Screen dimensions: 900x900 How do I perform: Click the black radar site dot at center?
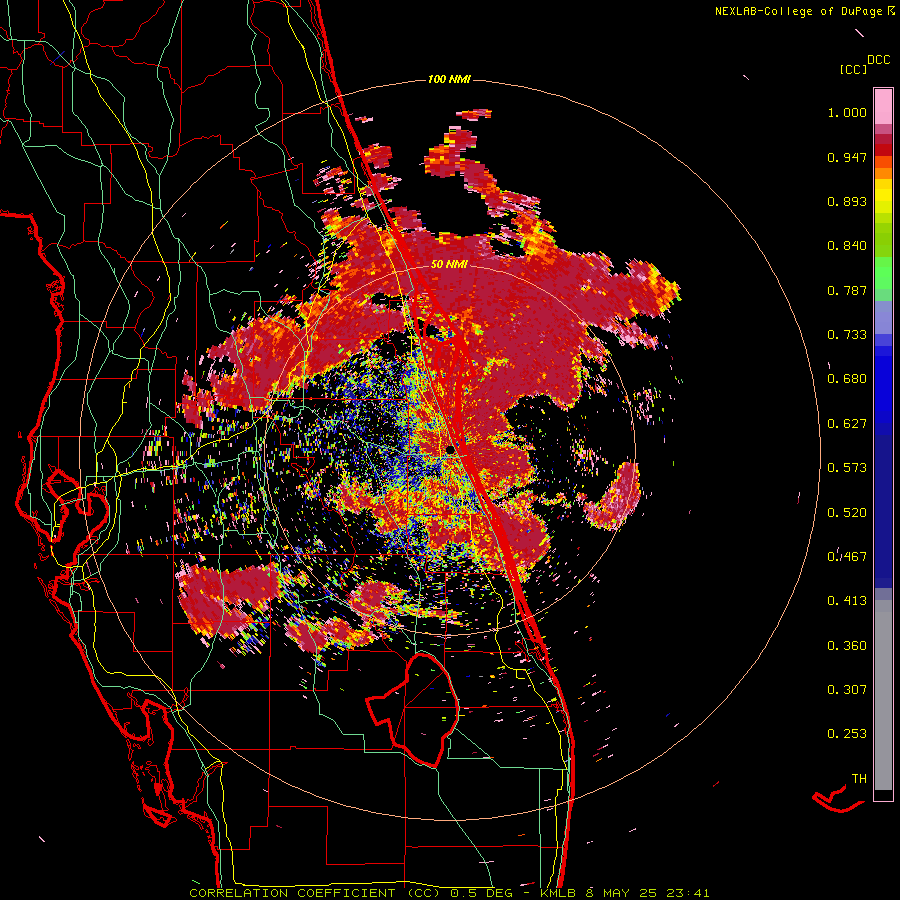point(451,449)
